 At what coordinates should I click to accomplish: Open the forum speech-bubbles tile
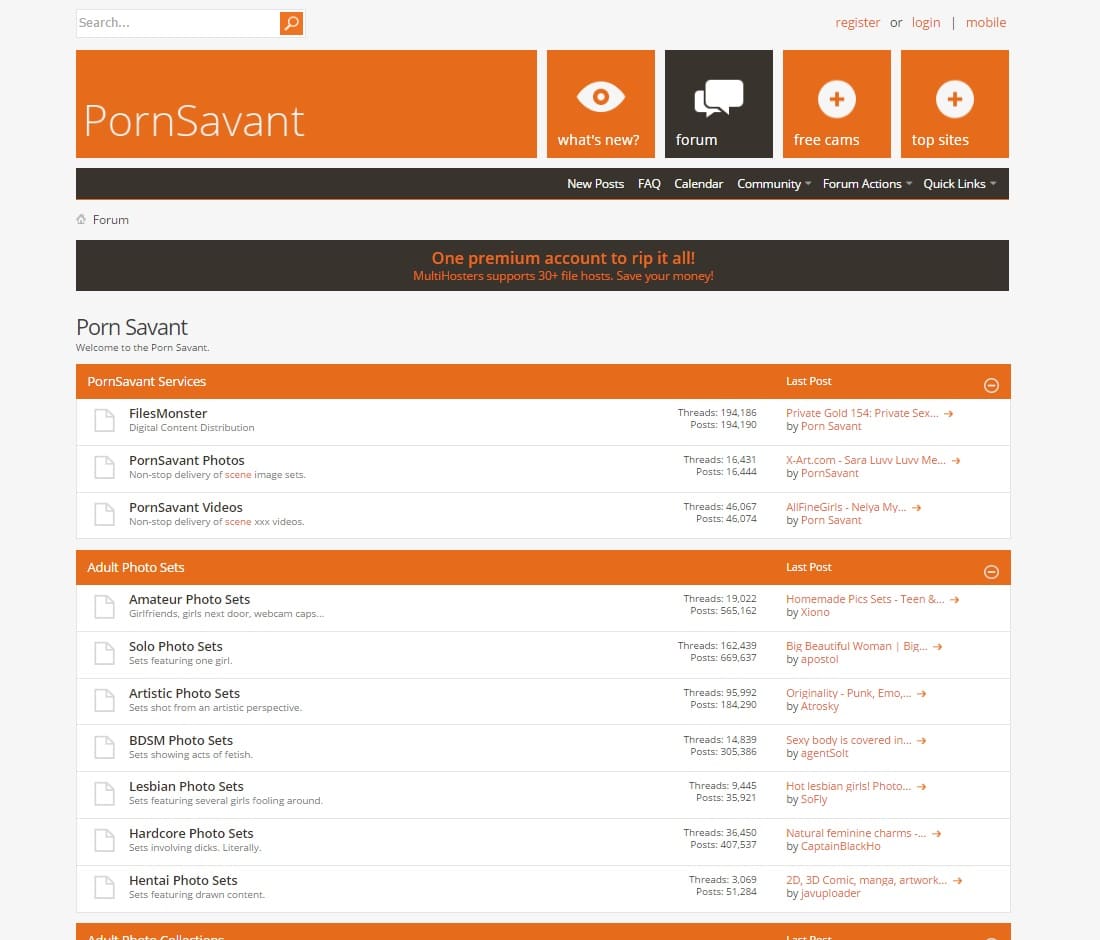[718, 104]
